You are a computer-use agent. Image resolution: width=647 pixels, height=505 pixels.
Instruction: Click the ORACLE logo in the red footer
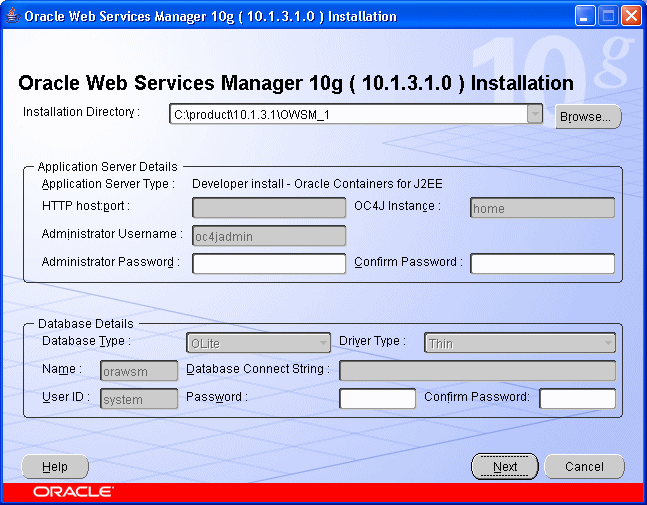73,492
